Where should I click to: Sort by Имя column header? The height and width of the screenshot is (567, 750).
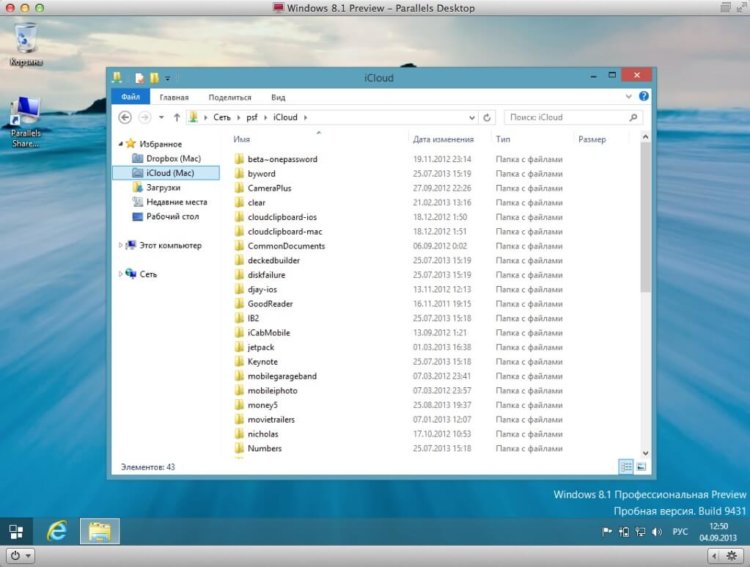(x=242, y=139)
